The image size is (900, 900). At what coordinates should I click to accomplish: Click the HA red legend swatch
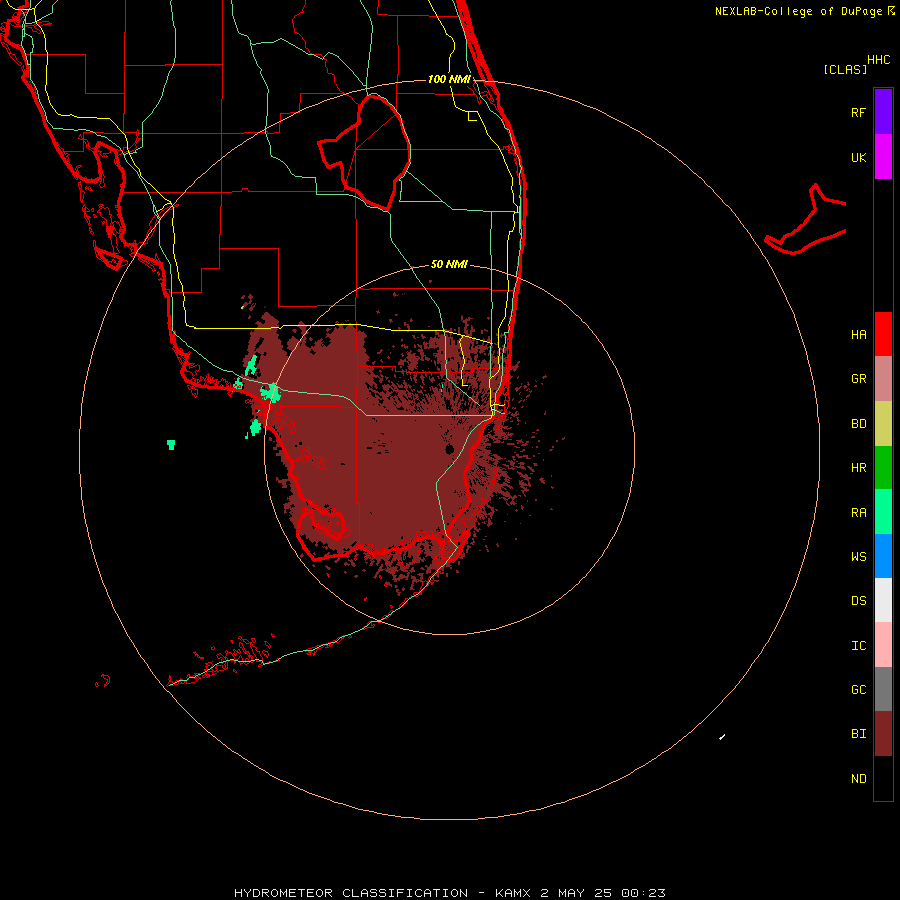(x=883, y=334)
